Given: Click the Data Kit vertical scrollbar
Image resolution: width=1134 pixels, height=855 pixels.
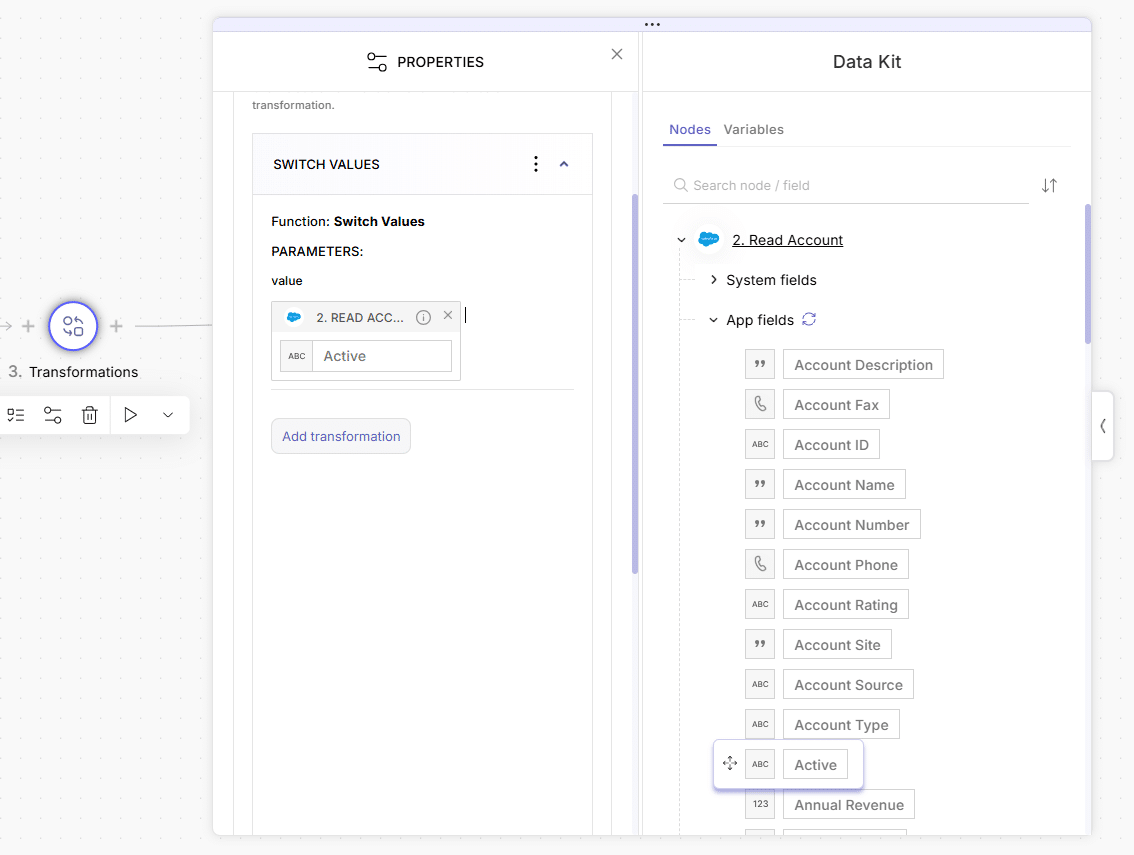Looking at the screenshot, I should pyautogui.click(x=1088, y=273).
